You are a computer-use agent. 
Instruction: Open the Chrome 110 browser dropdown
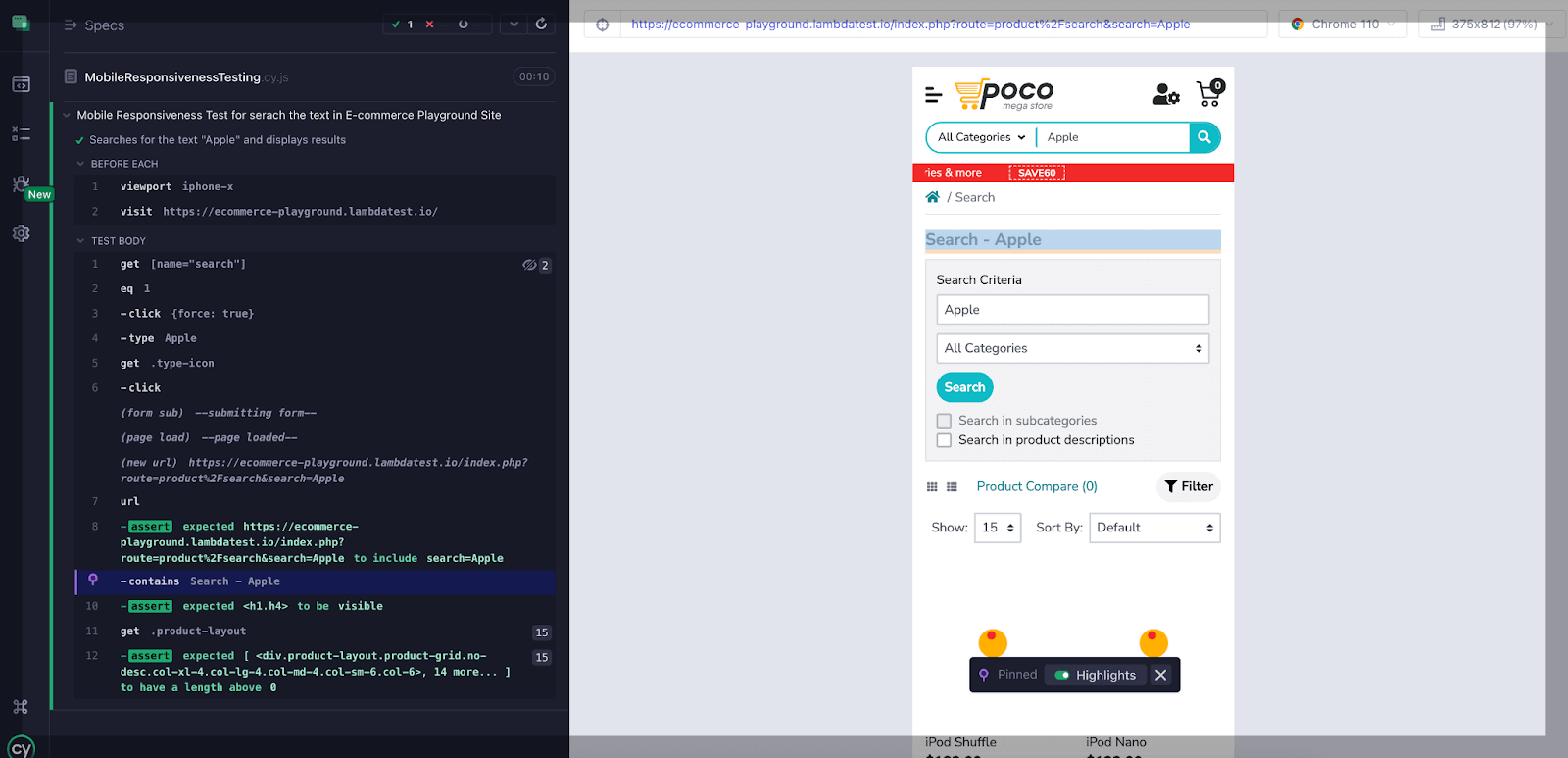coord(1343,25)
